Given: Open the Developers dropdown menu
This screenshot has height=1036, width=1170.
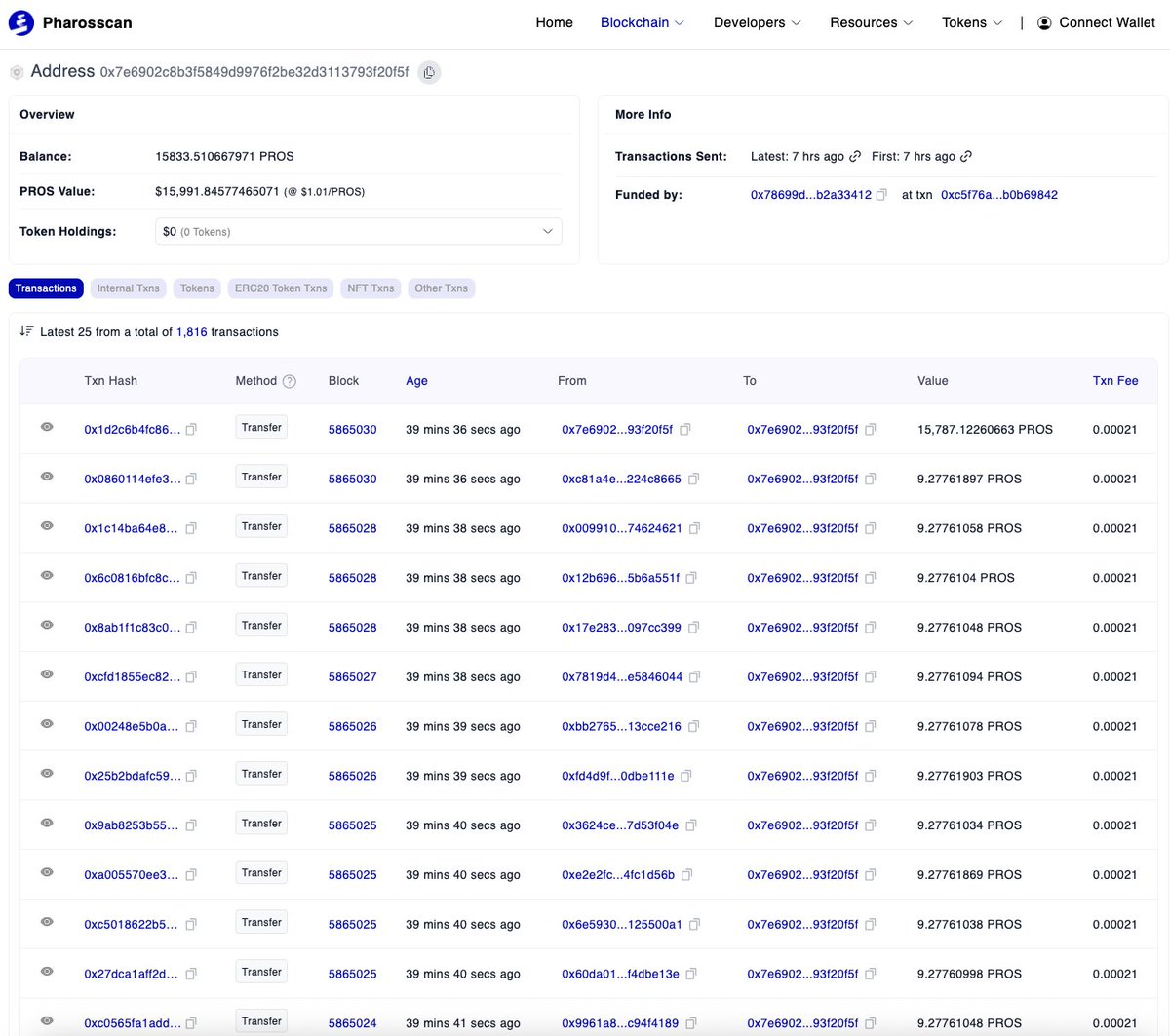Looking at the screenshot, I should tap(758, 22).
